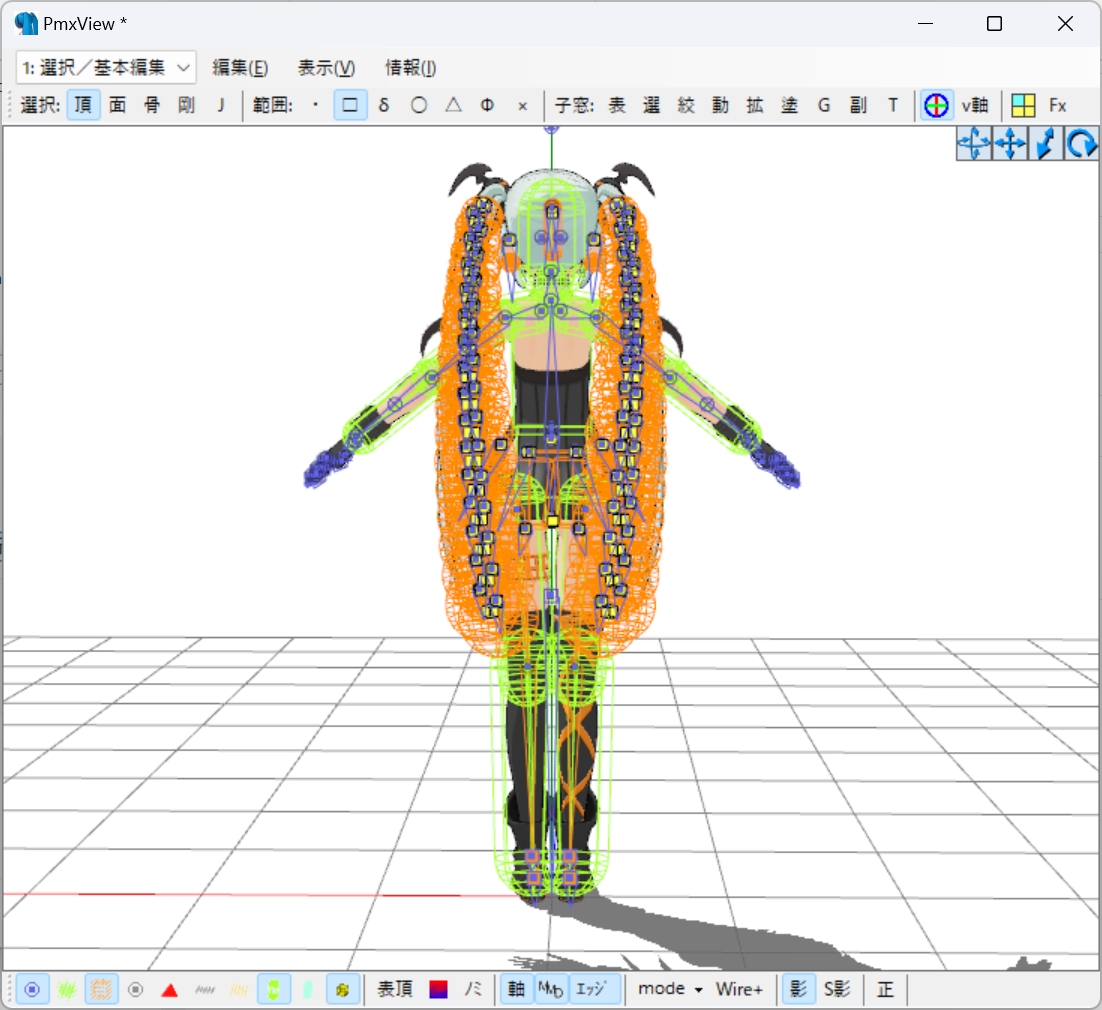Expand the 1: 選択／基本編集 mode dropdown
The image size is (1102, 1010).
click(x=106, y=67)
